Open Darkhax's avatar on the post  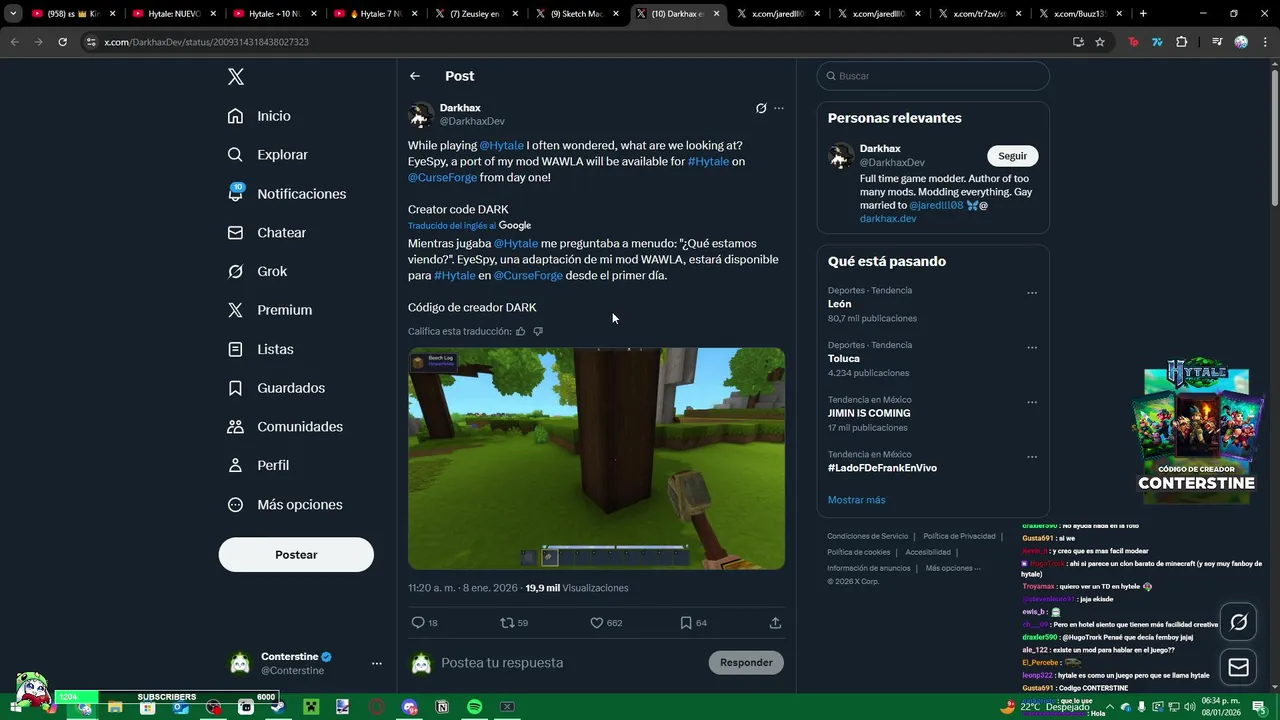pyautogui.click(x=421, y=115)
